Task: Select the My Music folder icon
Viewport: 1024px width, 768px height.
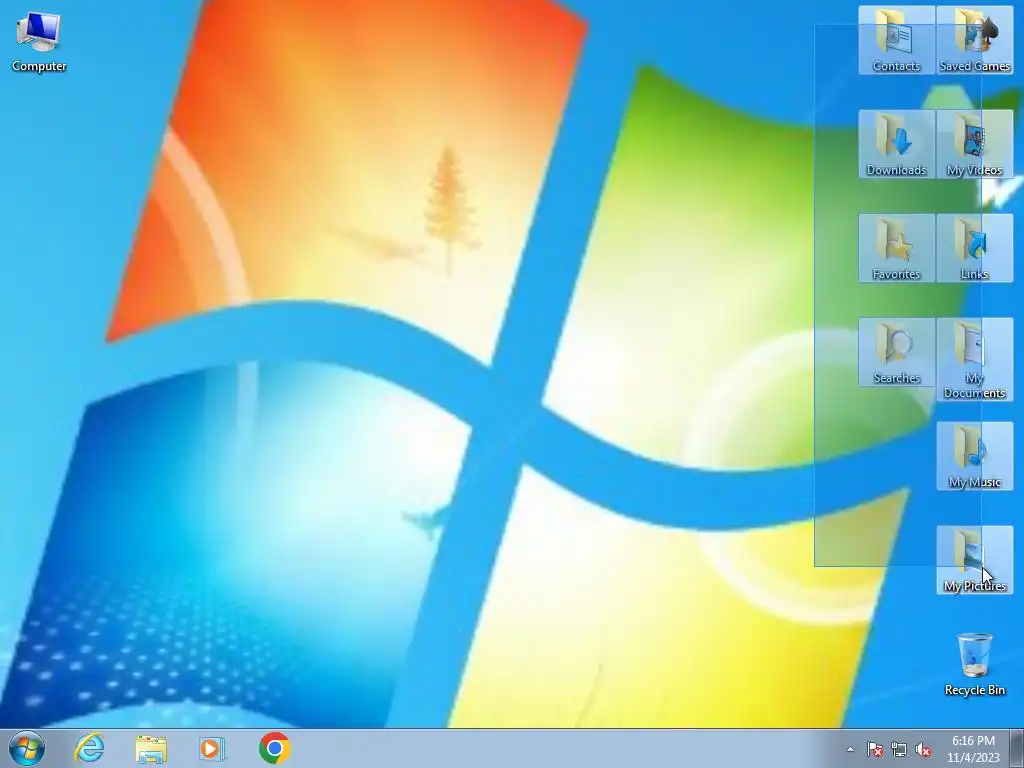Action: 974,456
